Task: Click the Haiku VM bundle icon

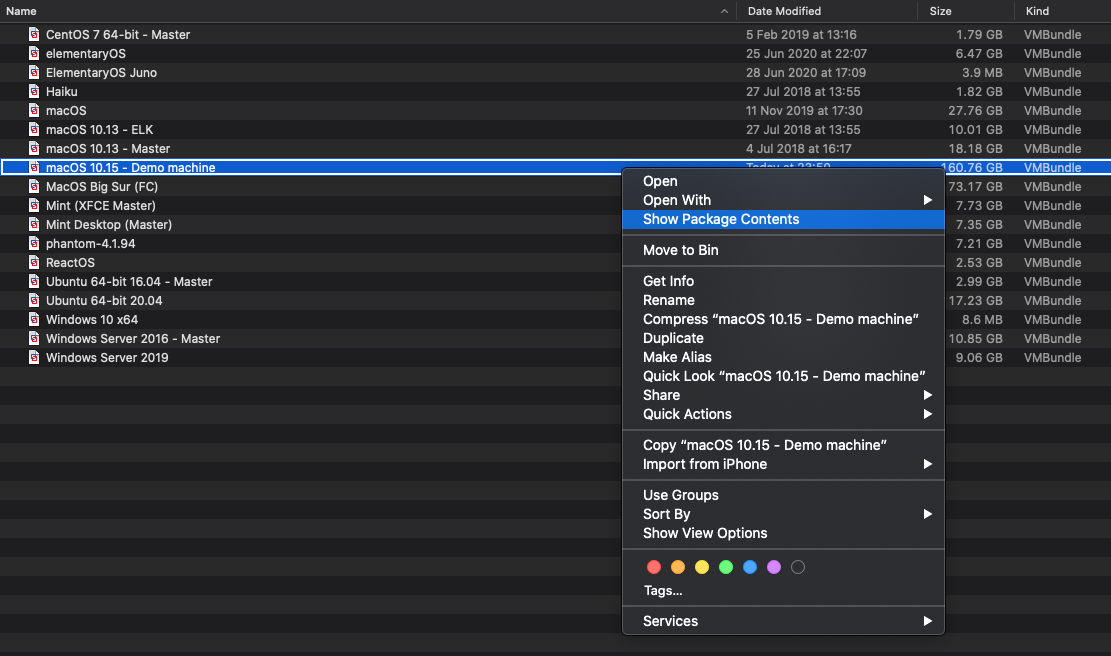Action: pos(34,91)
